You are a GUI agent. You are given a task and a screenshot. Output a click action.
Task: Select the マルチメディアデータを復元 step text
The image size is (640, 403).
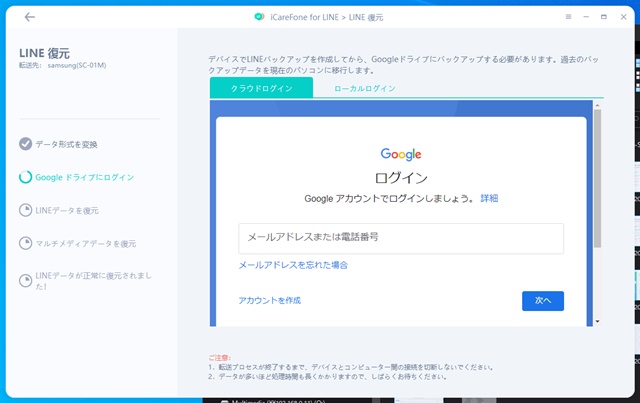(x=86, y=244)
